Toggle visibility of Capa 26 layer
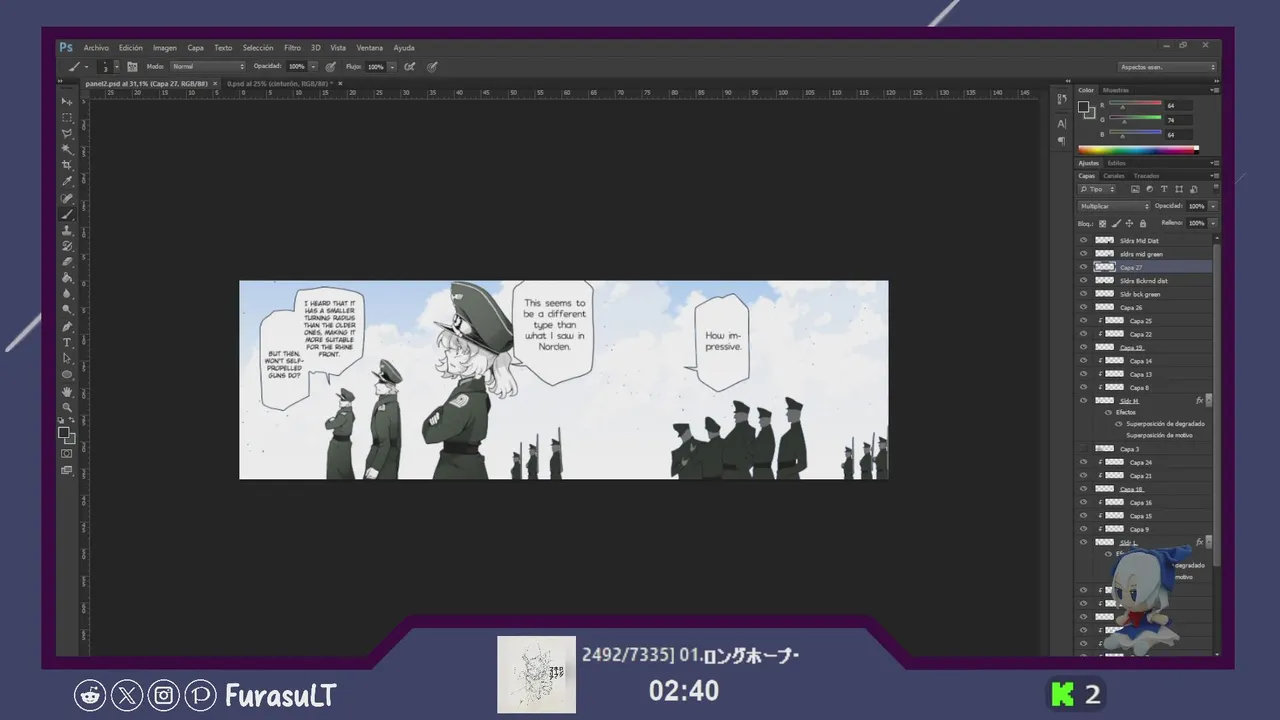1280x720 pixels. (x=1083, y=307)
